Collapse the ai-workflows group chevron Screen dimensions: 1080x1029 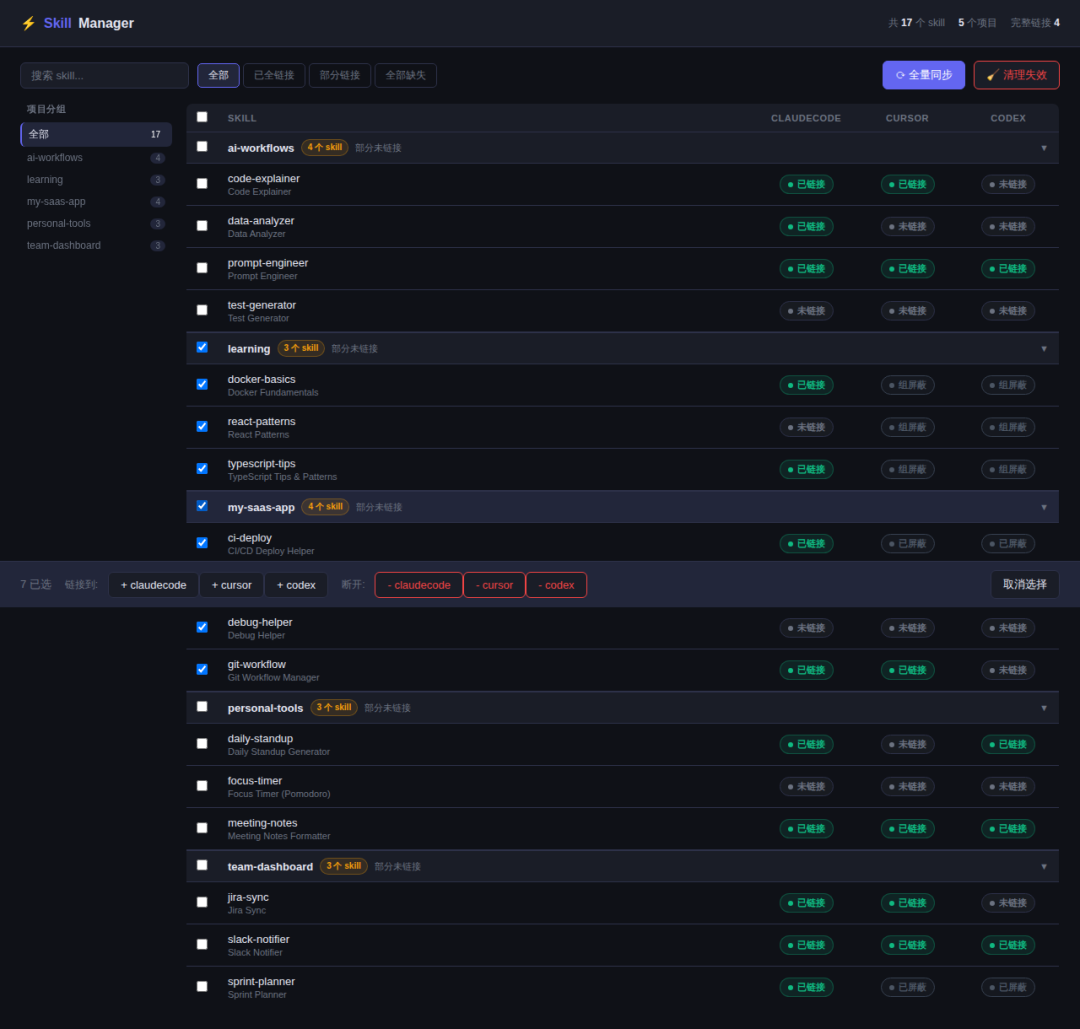click(1044, 148)
